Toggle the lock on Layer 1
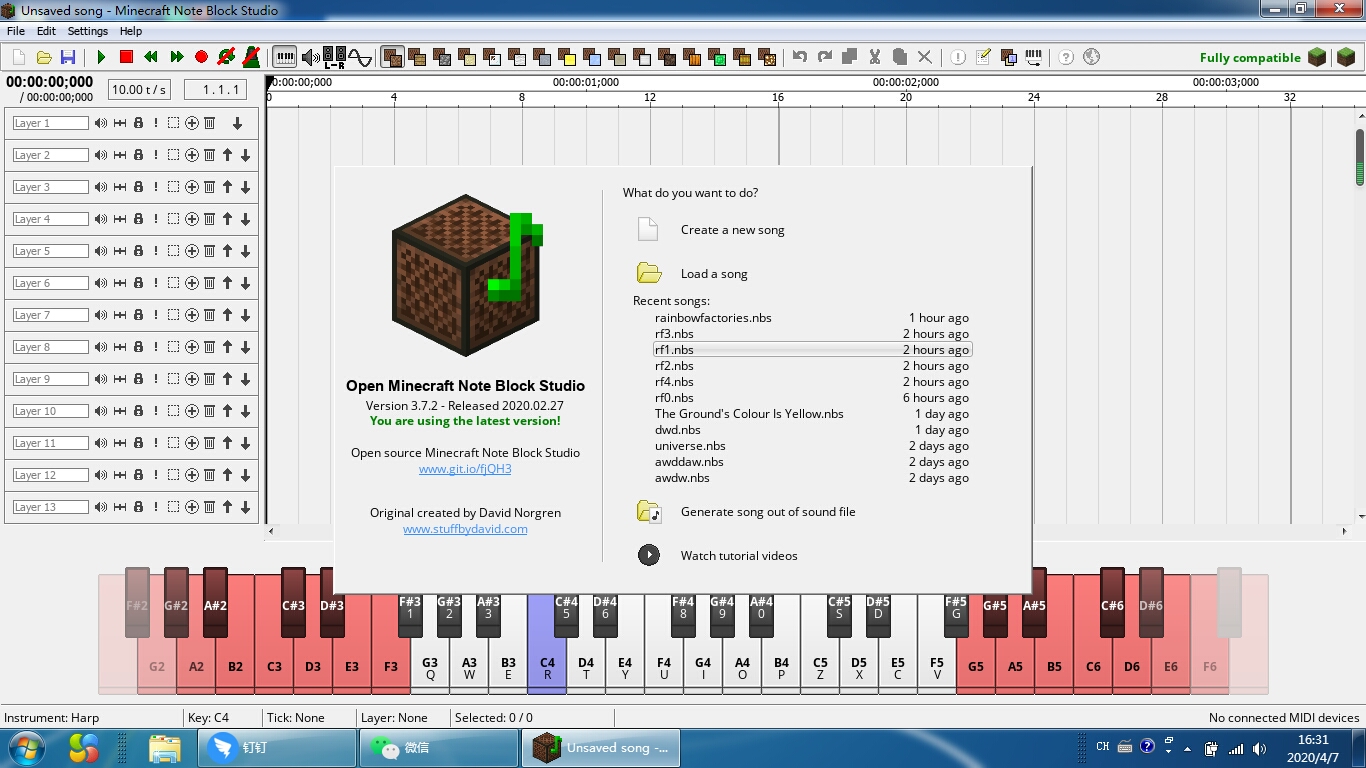The width and height of the screenshot is (1366, 768). 138,123
